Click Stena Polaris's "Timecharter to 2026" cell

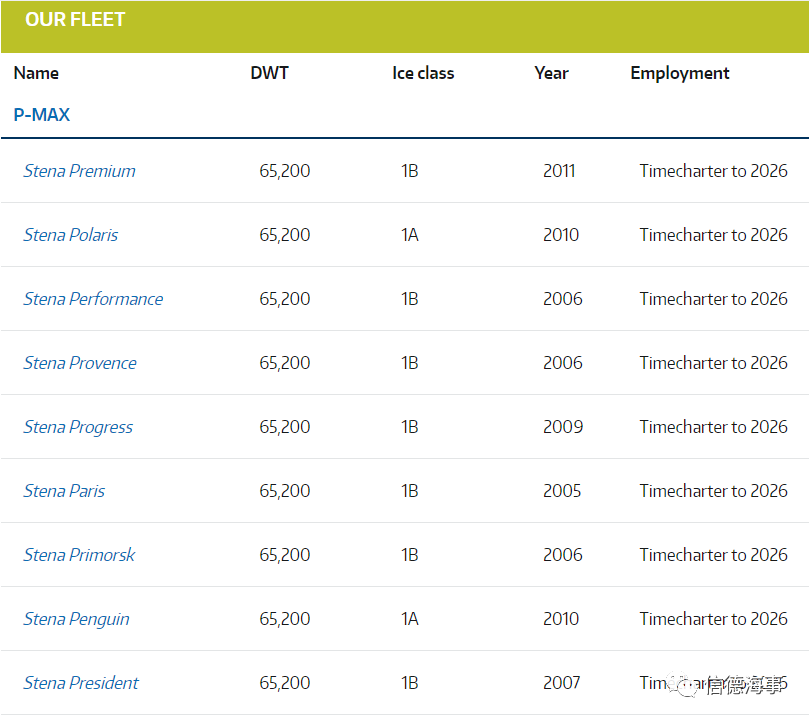[713, 235]
